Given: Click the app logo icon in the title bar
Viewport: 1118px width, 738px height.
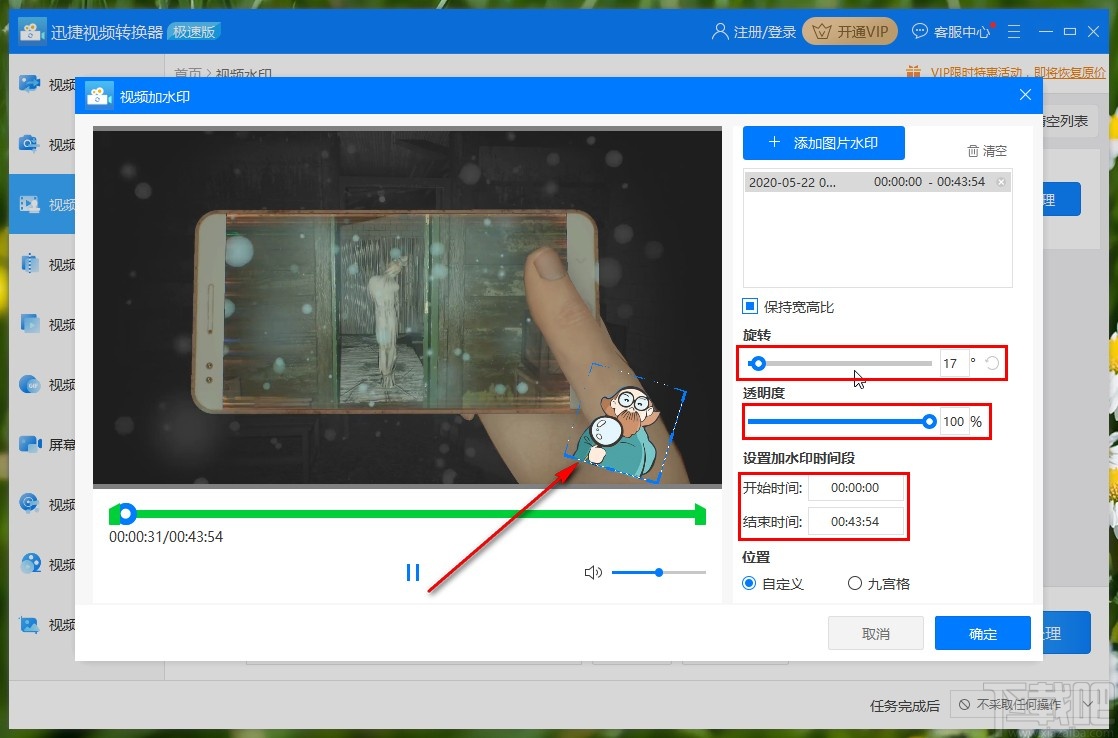Looking at the screenshot, I should 31,31.
